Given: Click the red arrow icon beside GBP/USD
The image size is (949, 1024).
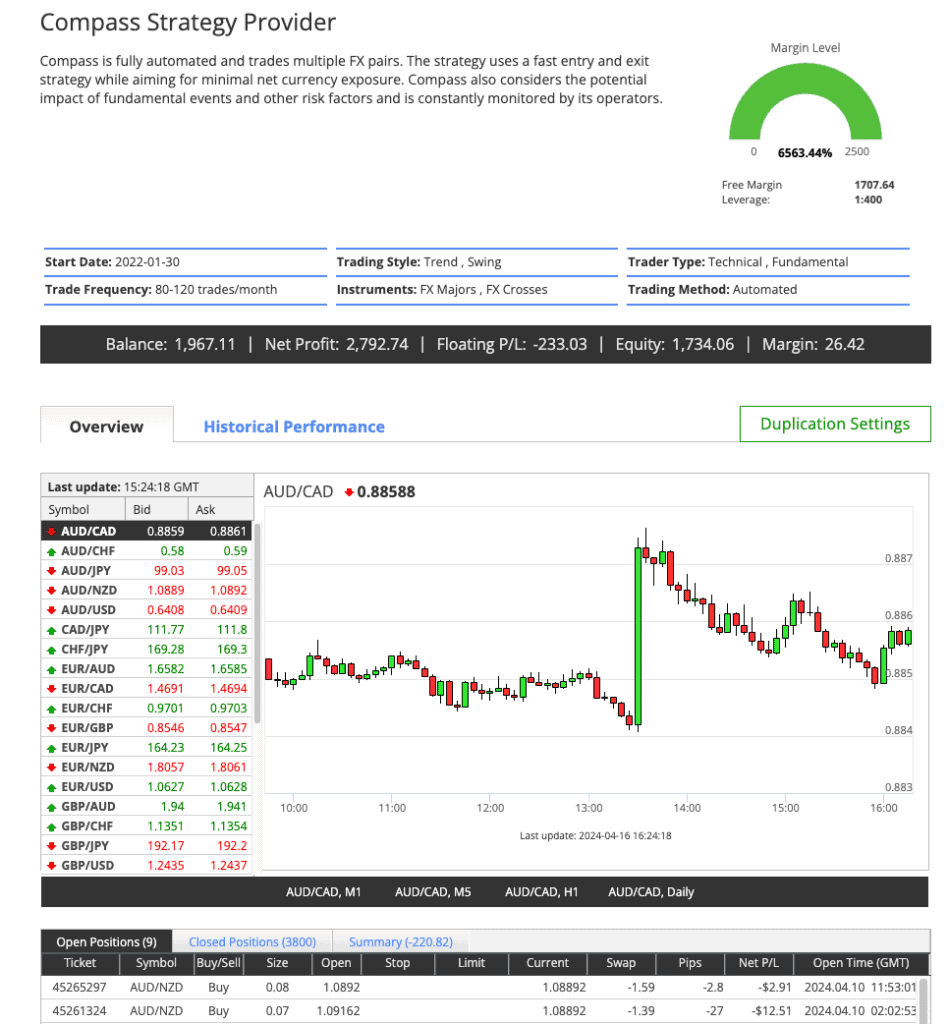Looking at the screenshot, I should pyautogui.click(x=51, y=866).
